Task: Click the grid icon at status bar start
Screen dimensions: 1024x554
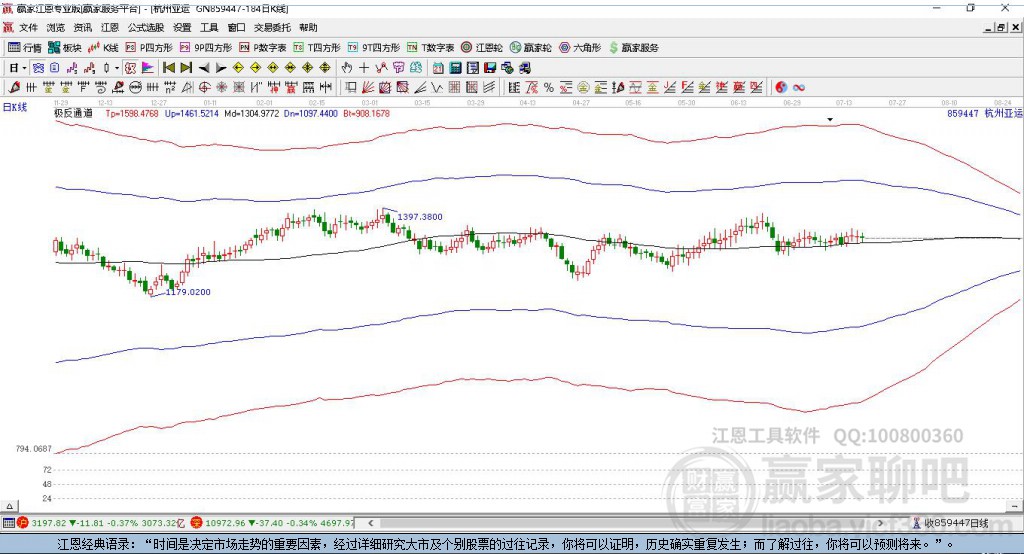Action: [x=8, y=523]
